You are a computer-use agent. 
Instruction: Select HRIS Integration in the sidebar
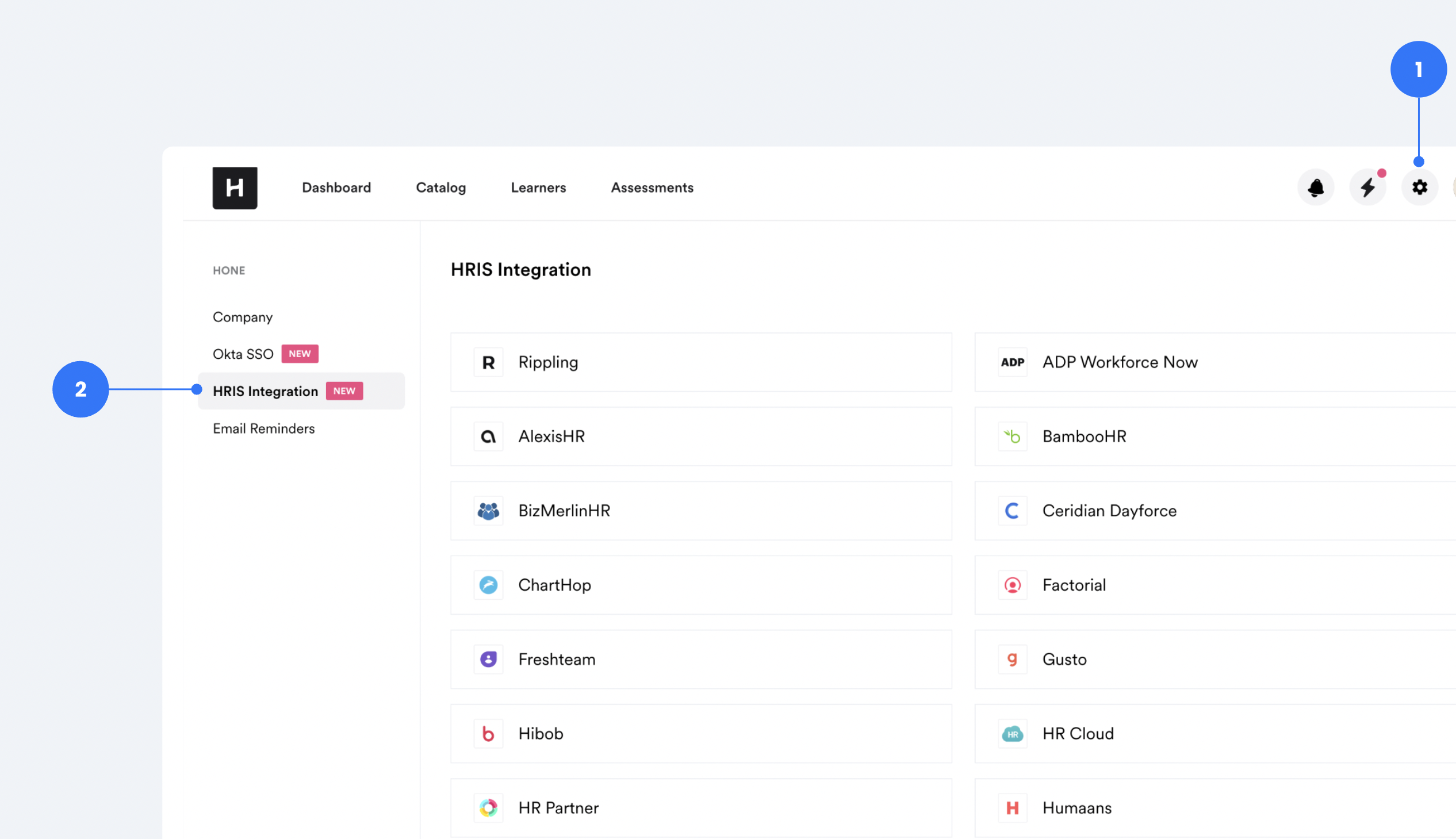click(x=301, y=391)
